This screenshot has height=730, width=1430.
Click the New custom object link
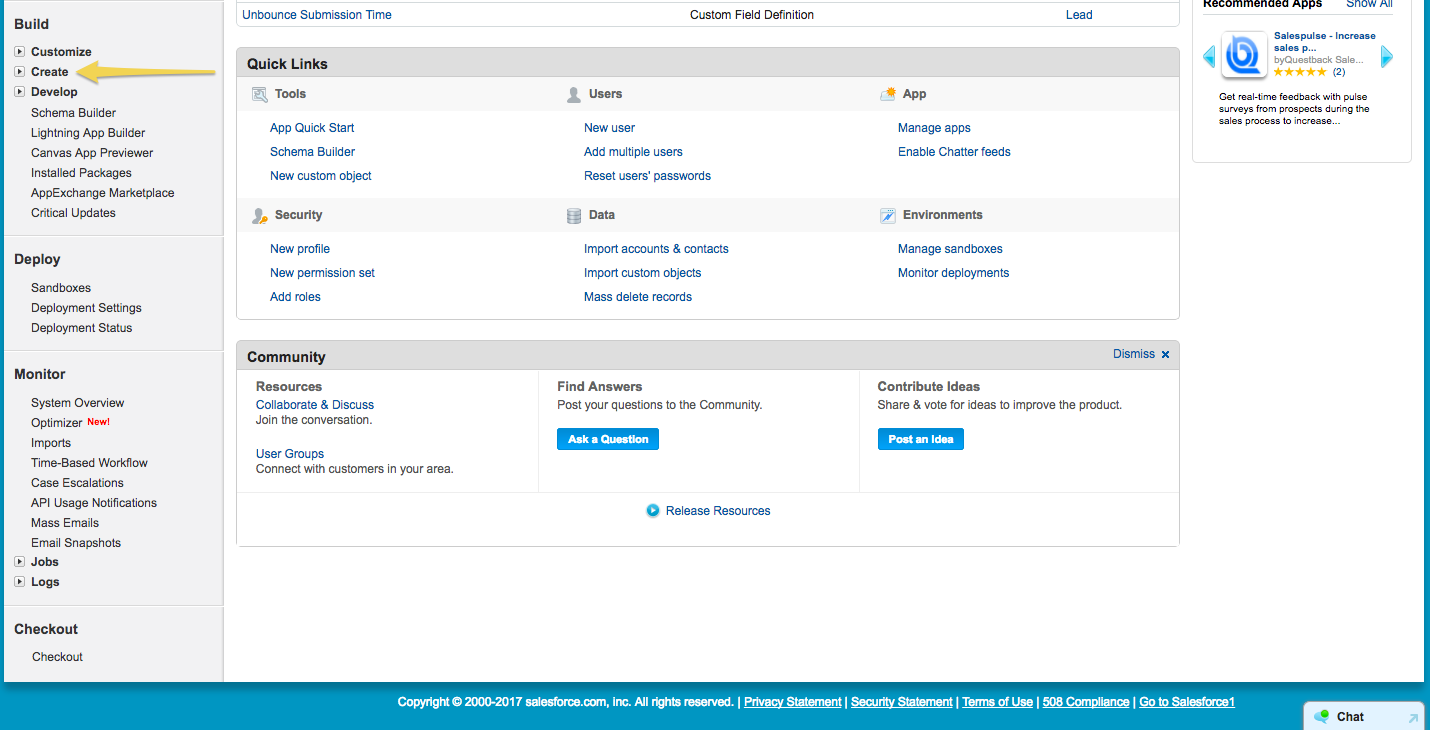(x=321, y=176)
